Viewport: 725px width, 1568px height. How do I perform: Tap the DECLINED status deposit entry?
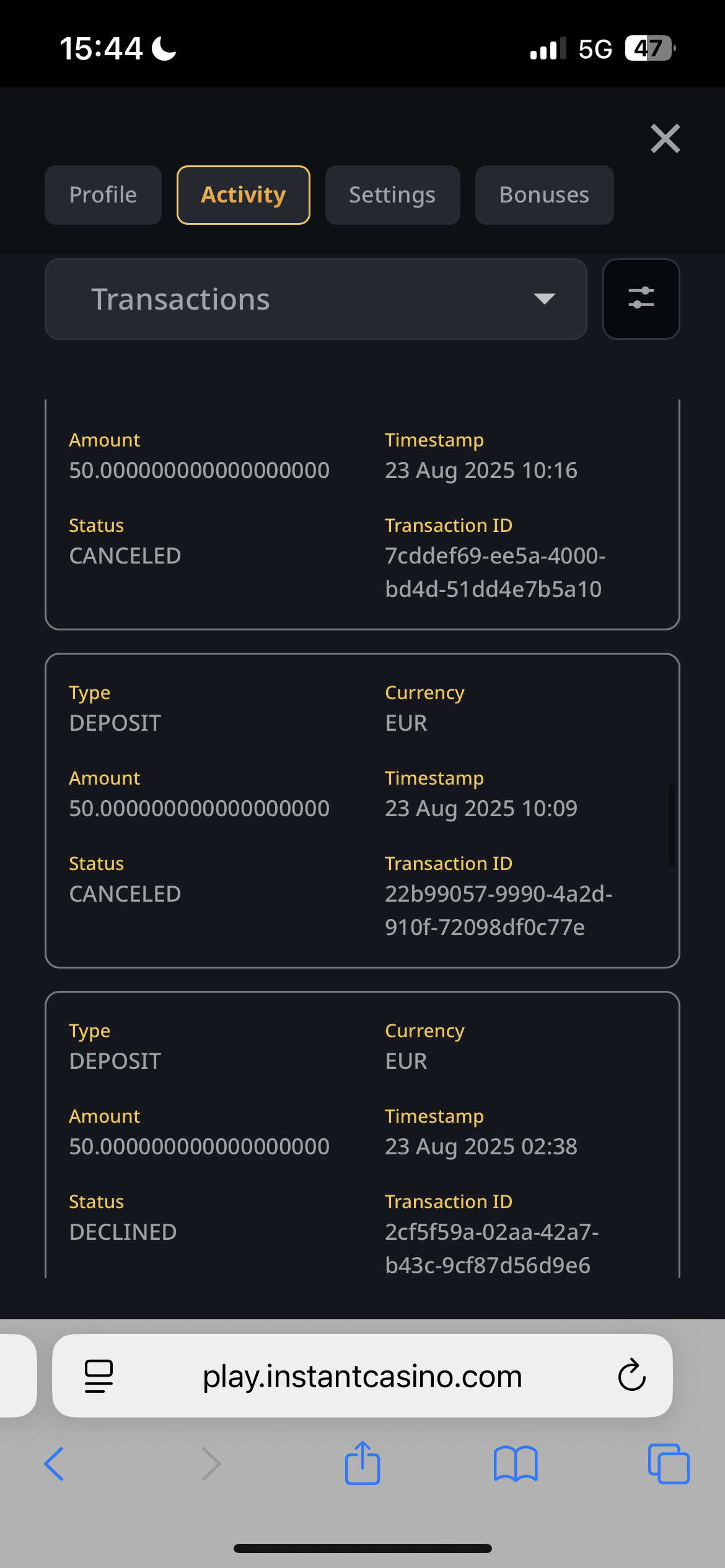[x=123, y=1232]
